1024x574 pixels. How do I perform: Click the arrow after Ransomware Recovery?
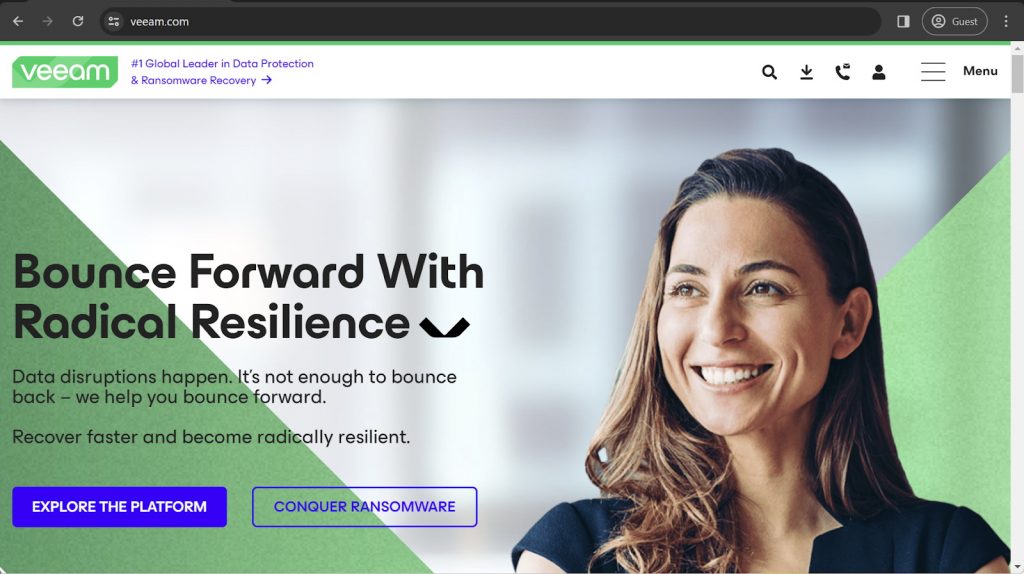pos(266,80)
